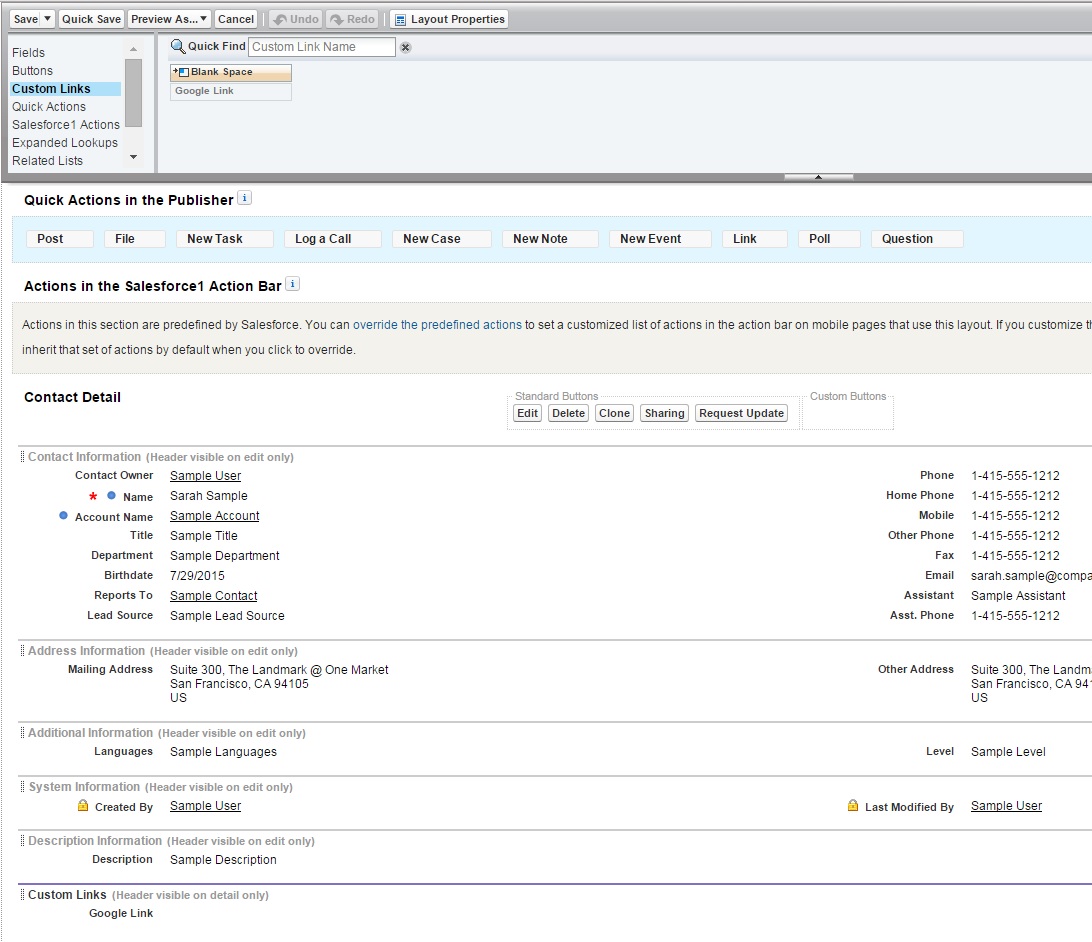Click the lock icon next to Created By

[x=84, y=806]
